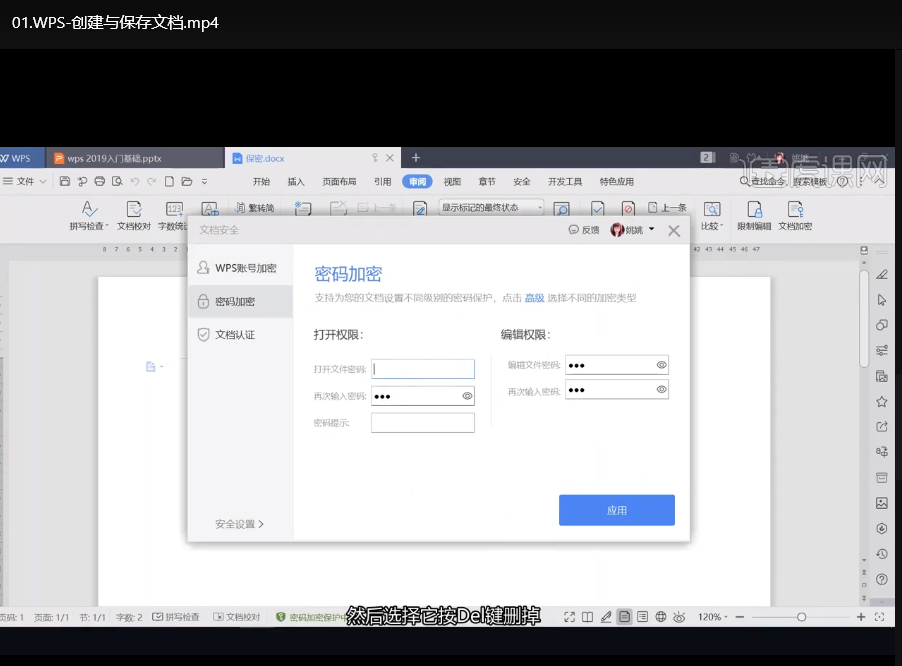
Task: Click the 文档校对 proofreading tool
Action: pyautogui.click(x=133, y=216)
